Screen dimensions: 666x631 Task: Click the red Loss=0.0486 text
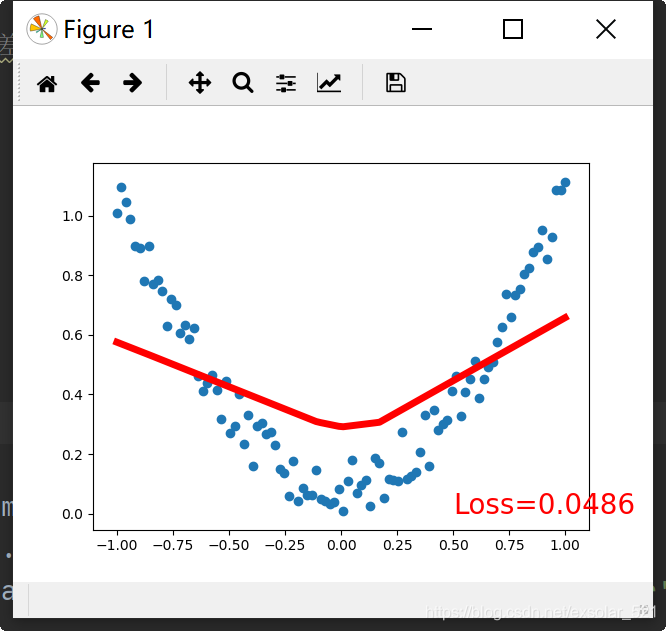[544, 504]
